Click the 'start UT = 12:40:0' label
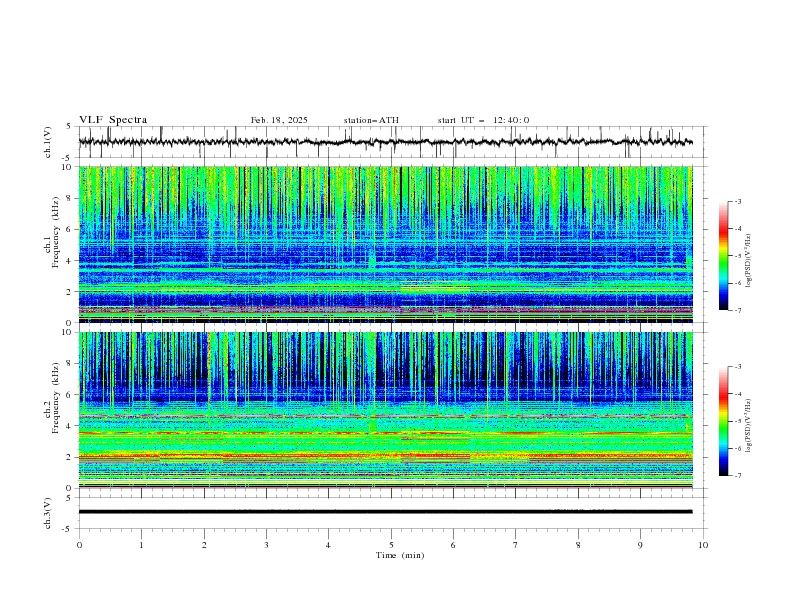This screenshot has height=612, width=792. click(483, 120)
